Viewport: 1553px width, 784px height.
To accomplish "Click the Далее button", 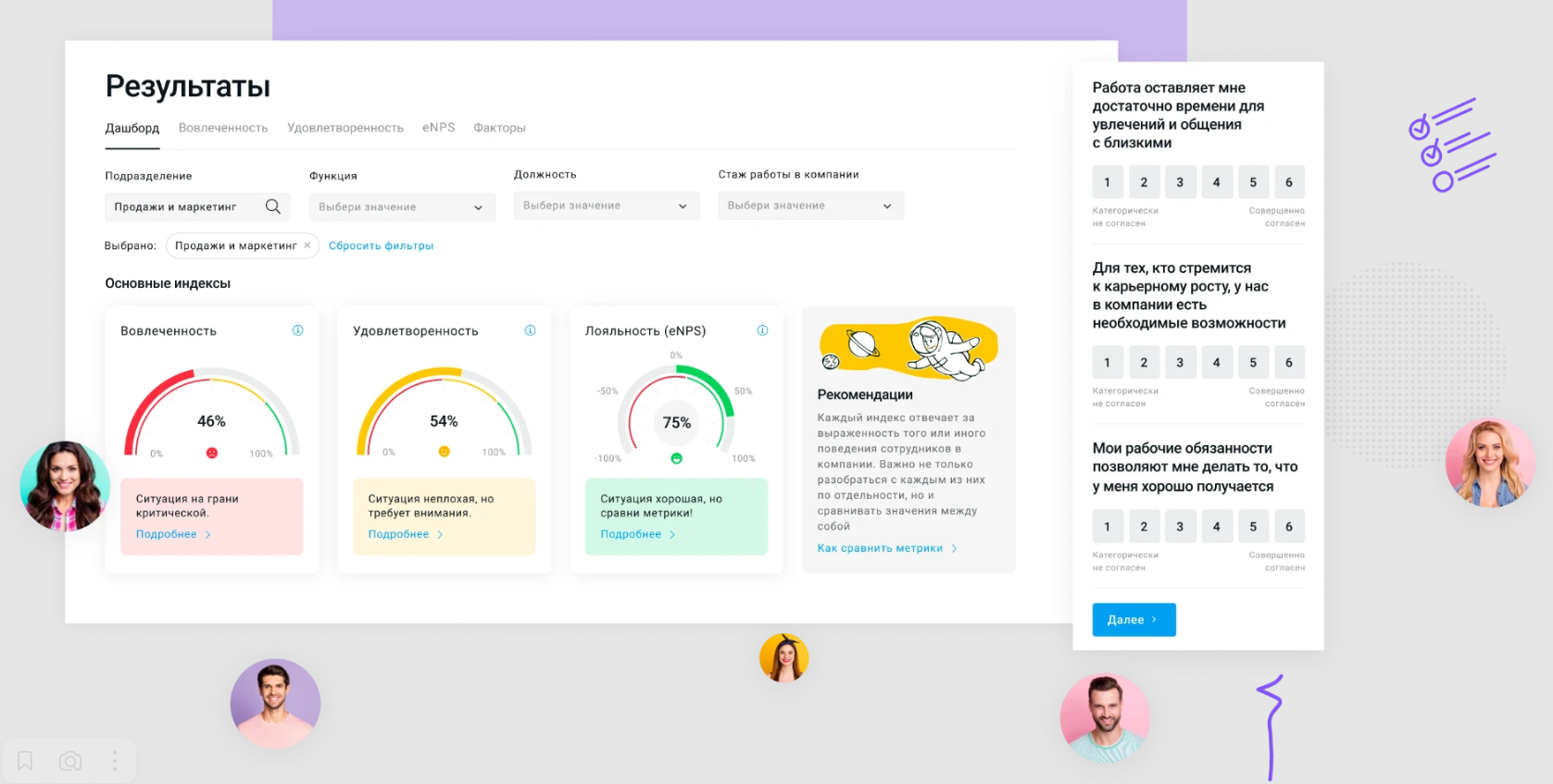I will 1134,620.
